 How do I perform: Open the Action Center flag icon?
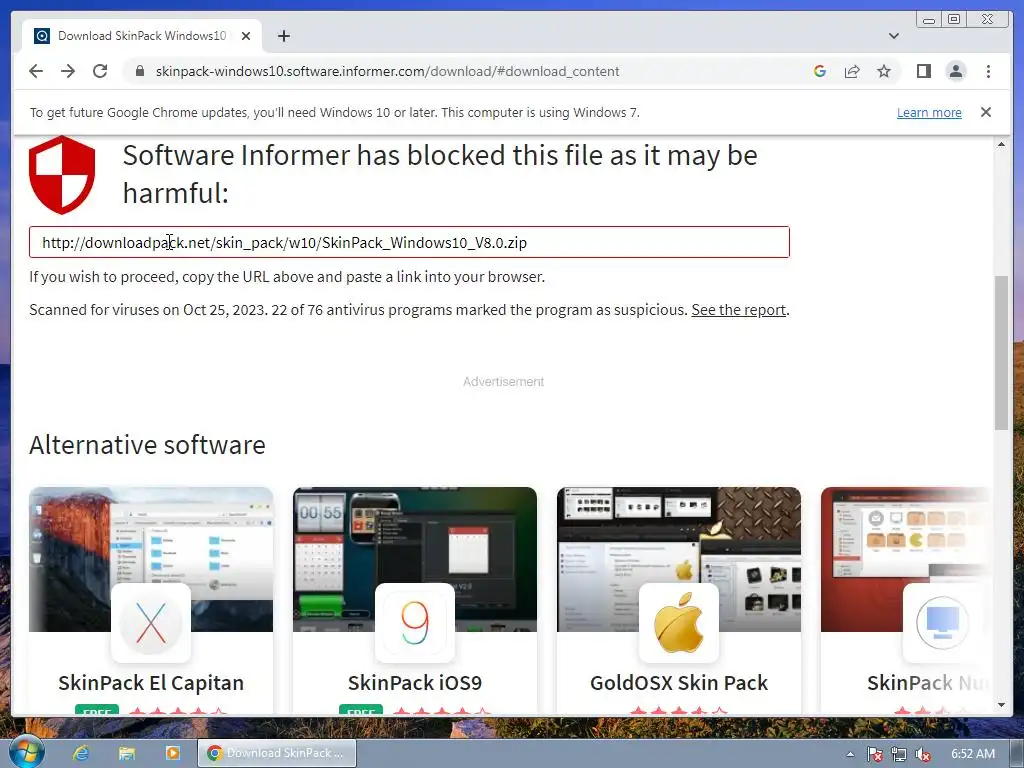[874, 754]
